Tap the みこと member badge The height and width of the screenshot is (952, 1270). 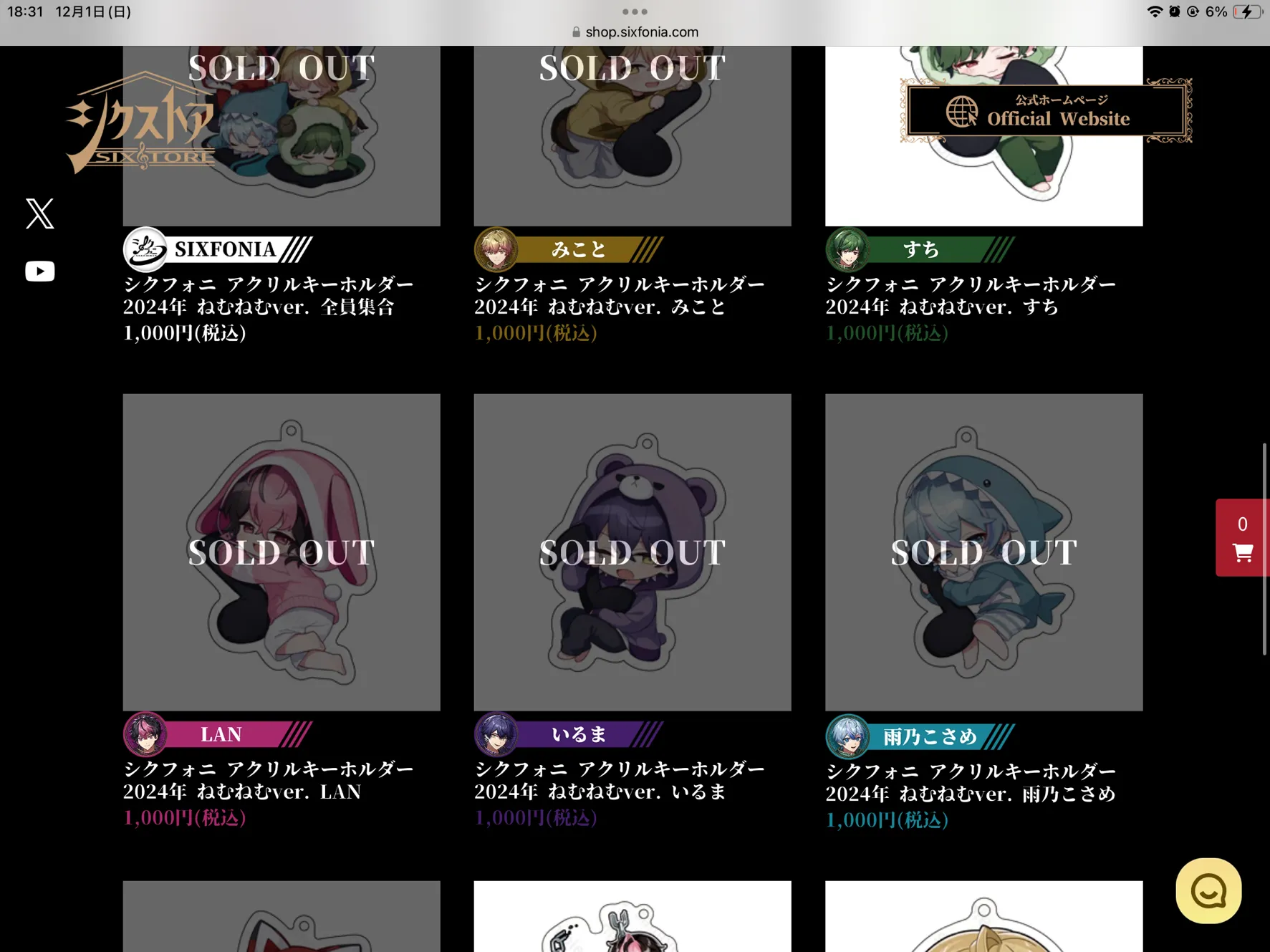[x=569, y=249]
